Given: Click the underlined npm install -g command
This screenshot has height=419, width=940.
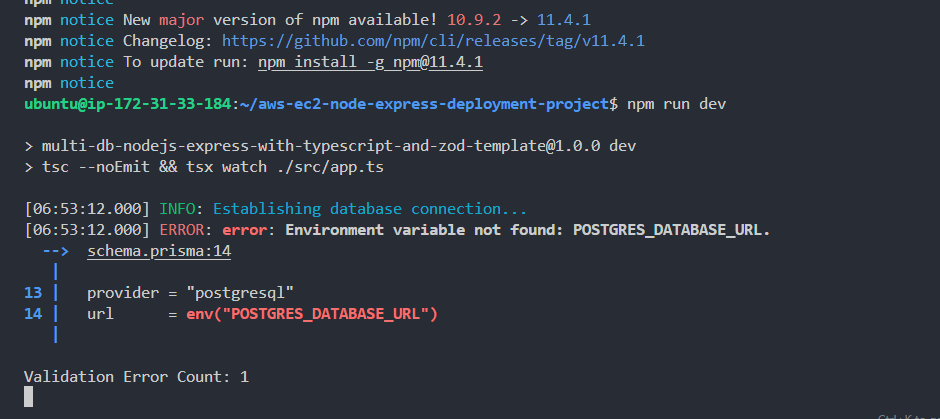Looking at the screenshot, I should [370, 62].
